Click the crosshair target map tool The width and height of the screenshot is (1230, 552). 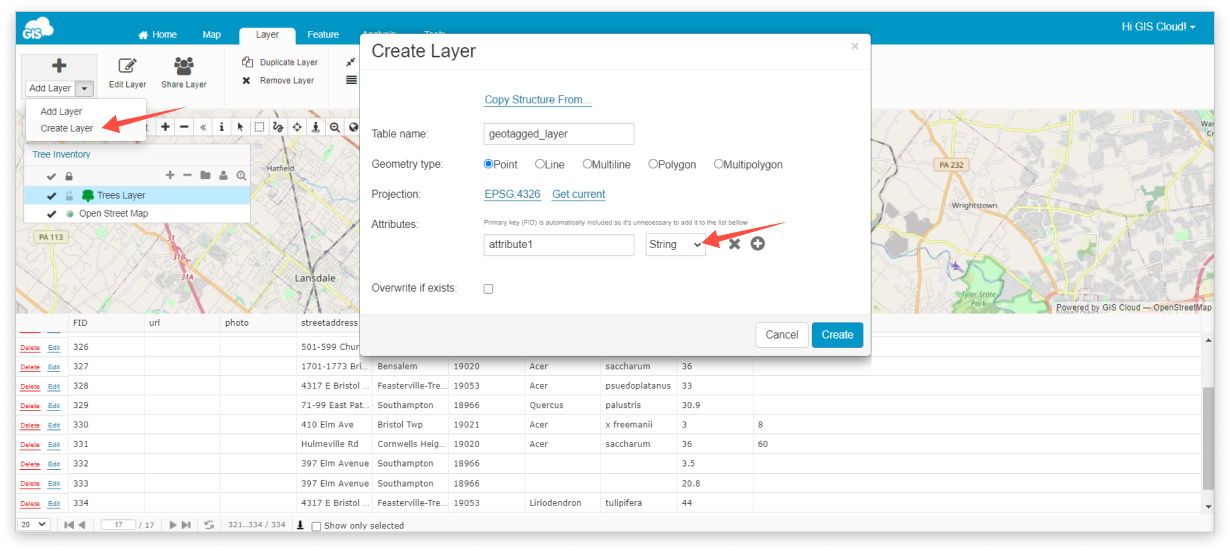(297, 127)
